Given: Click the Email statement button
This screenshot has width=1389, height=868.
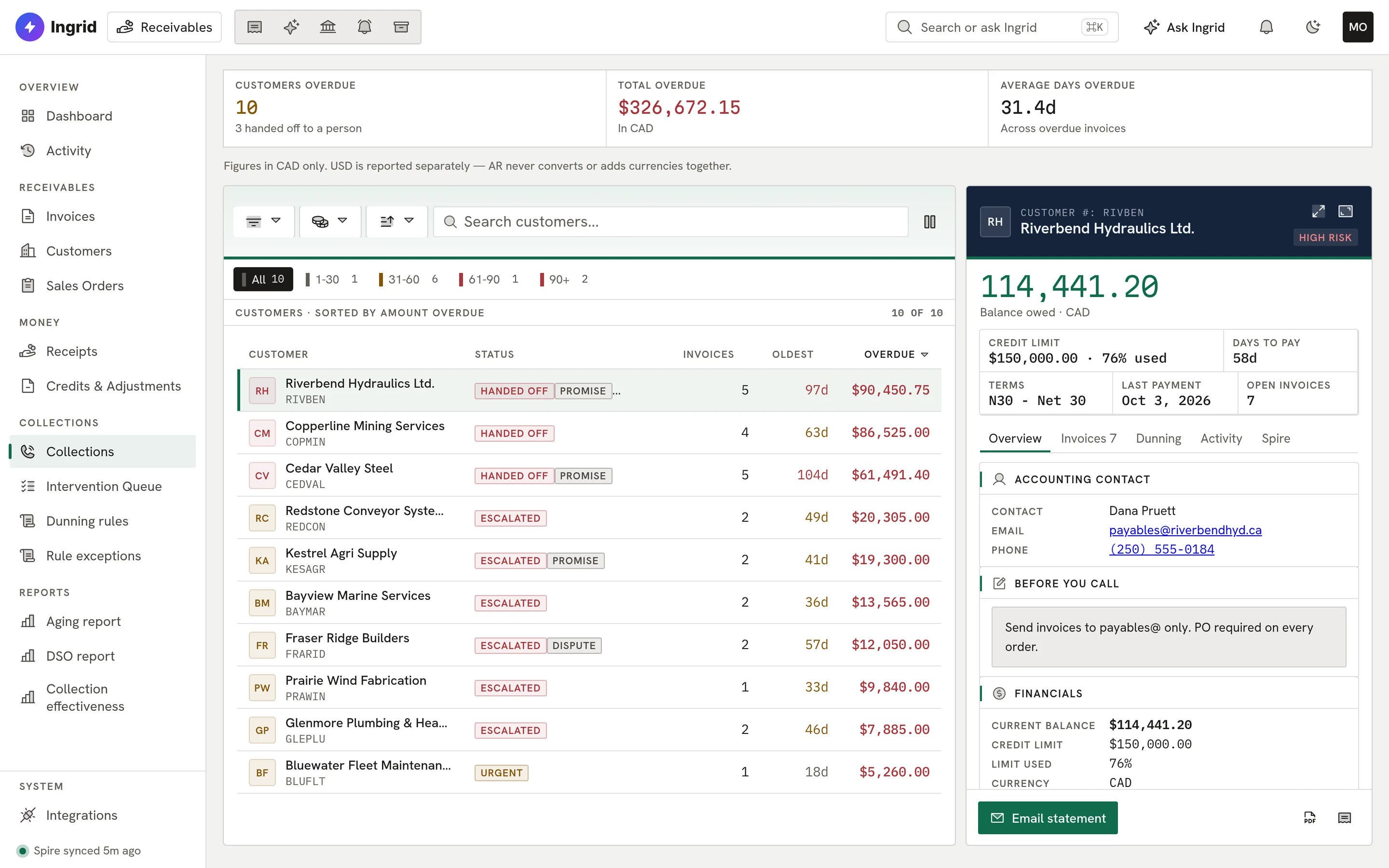Looking at the screenshot, I should (1048, 818).
